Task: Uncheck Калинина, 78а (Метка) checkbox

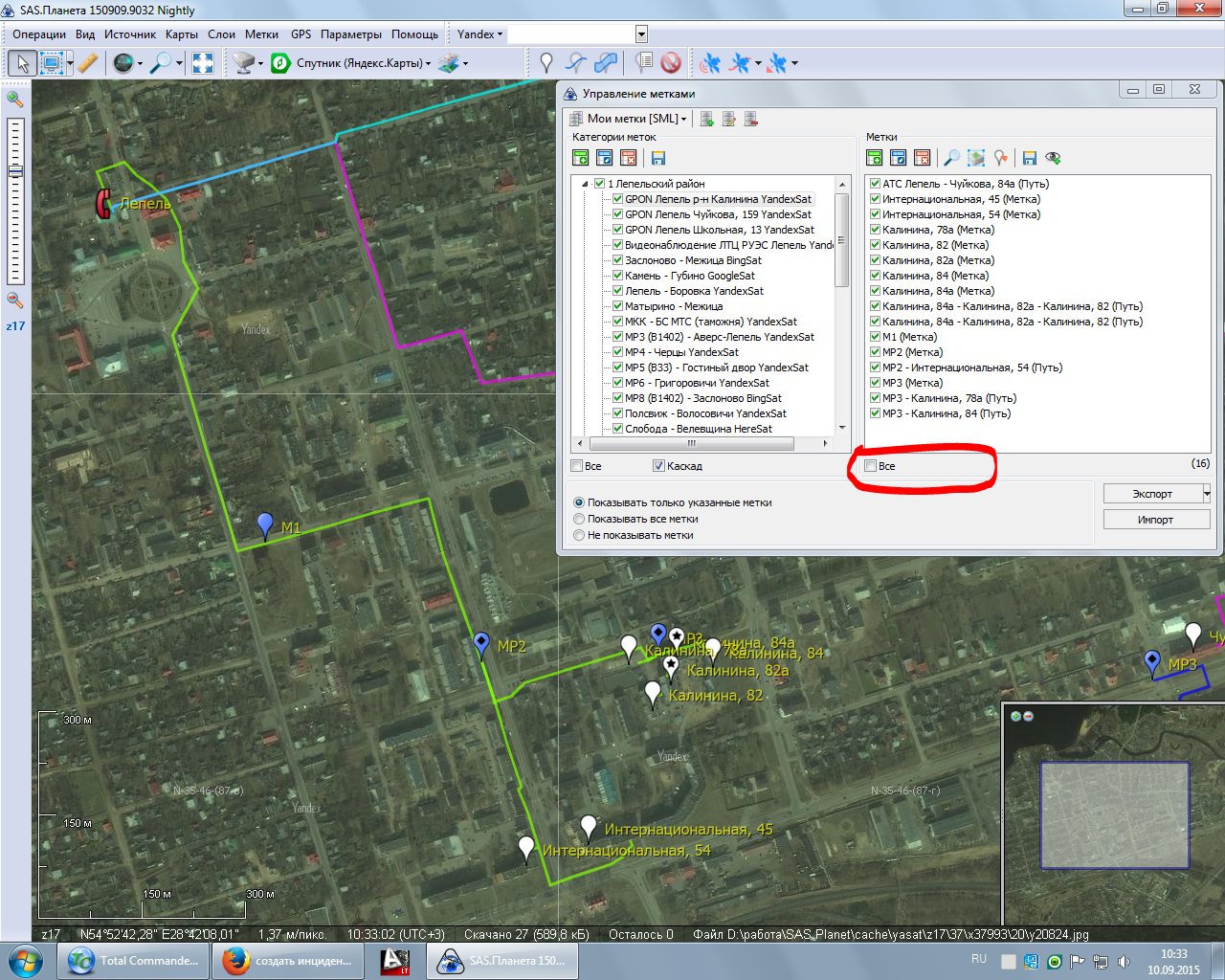Action: coord(875,230)
